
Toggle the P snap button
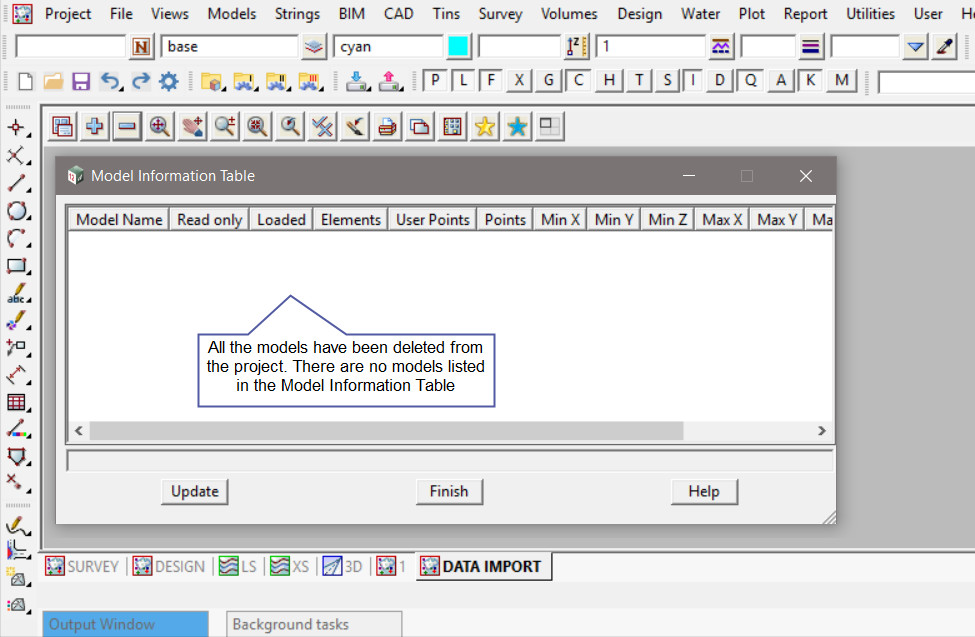[435, 80]
